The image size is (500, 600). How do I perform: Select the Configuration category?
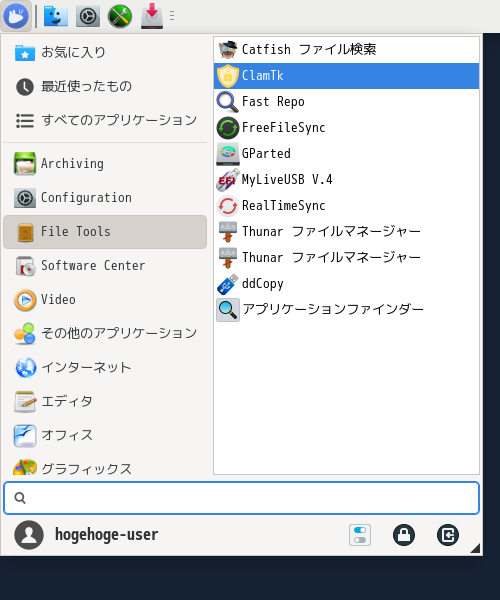pos(105,198)
